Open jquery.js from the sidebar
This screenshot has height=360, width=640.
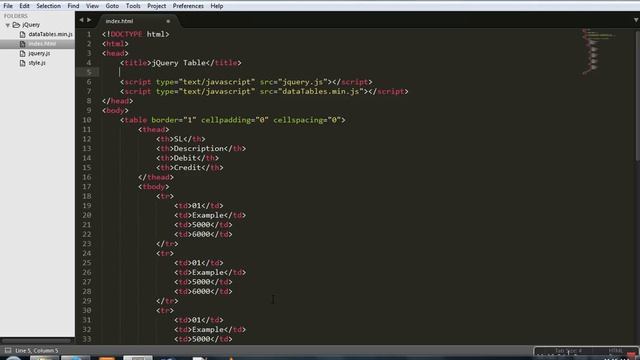(39, 53)
